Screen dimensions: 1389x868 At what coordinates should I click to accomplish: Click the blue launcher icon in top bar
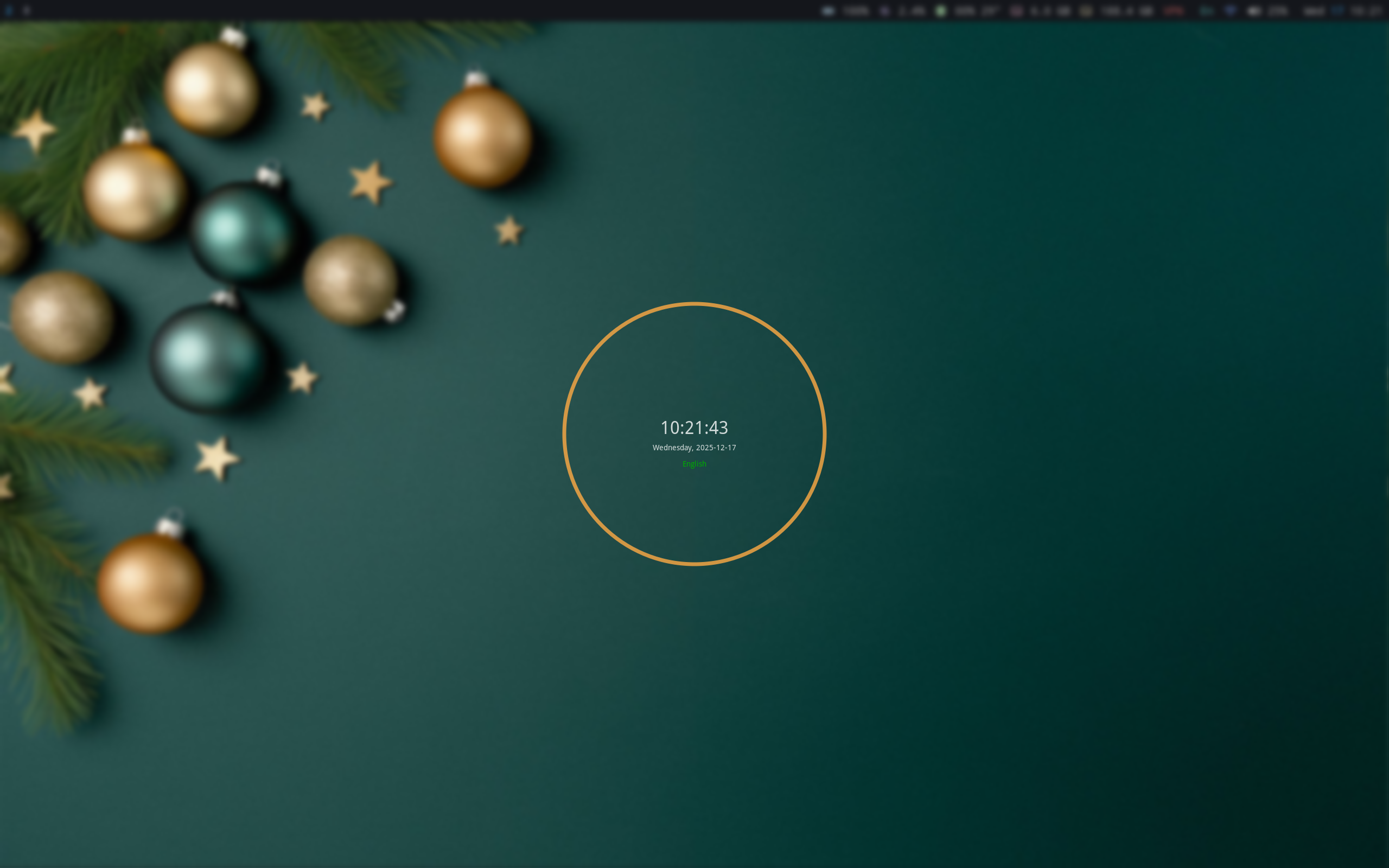9,10
